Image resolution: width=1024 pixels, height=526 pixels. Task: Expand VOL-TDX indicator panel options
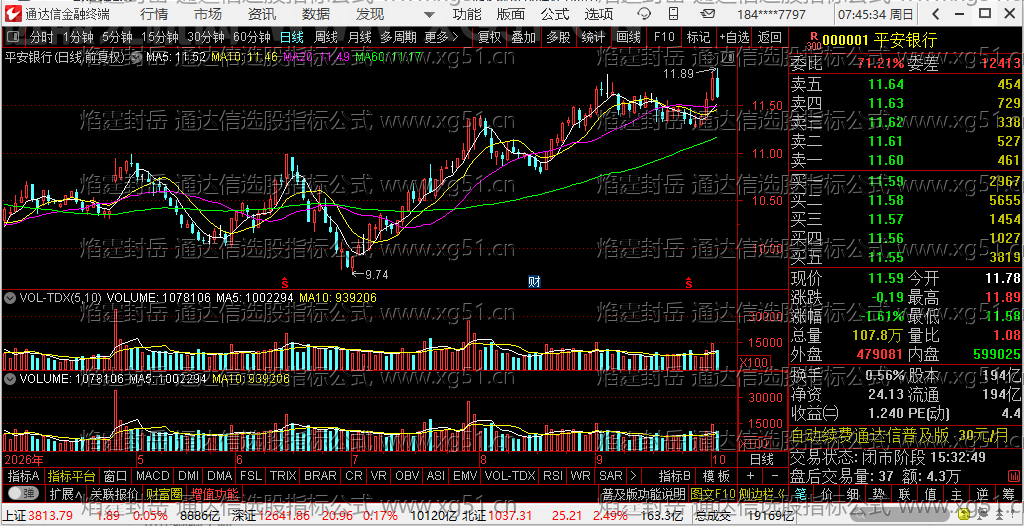pyautogui.click(x=10, y=297)
